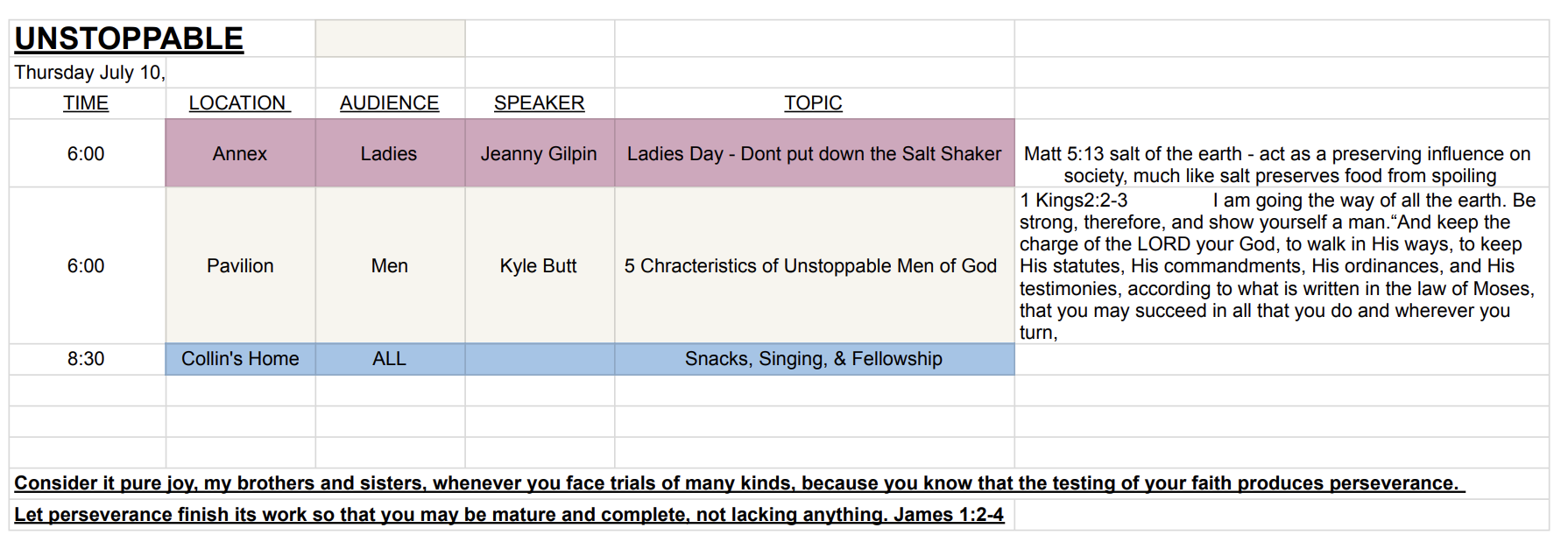Click the SPEAKER column header
The width and height of the screenshot is (1568, 549).
tap(539, 103)
